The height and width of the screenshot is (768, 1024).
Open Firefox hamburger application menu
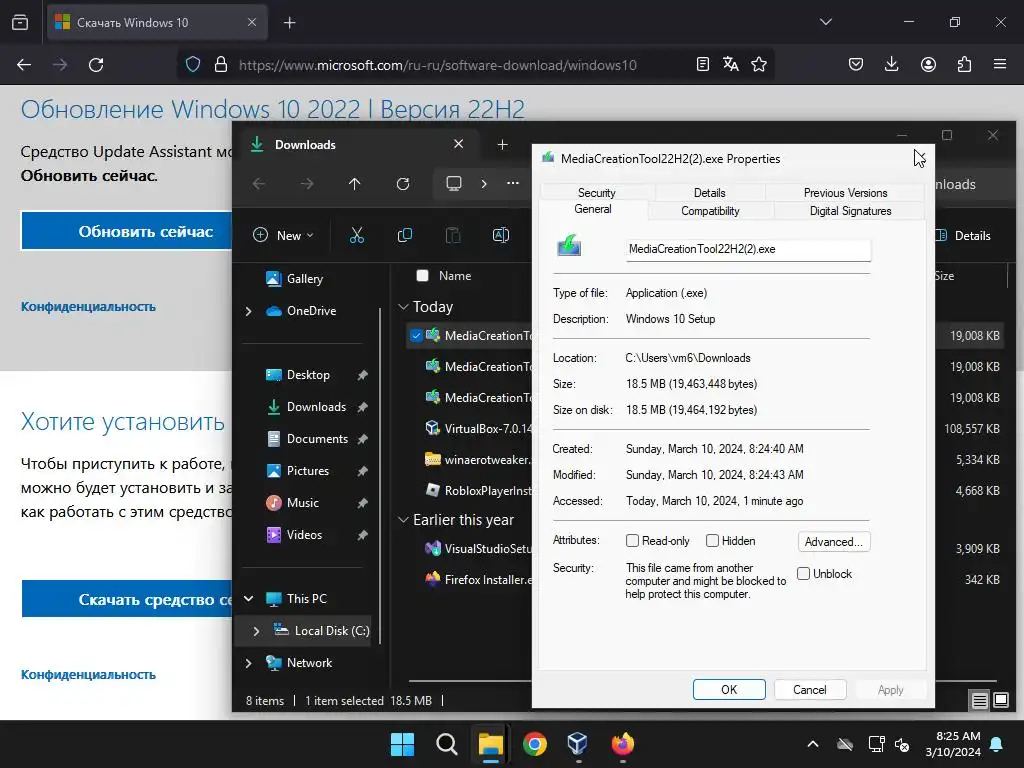click(x=1000, y=64)
